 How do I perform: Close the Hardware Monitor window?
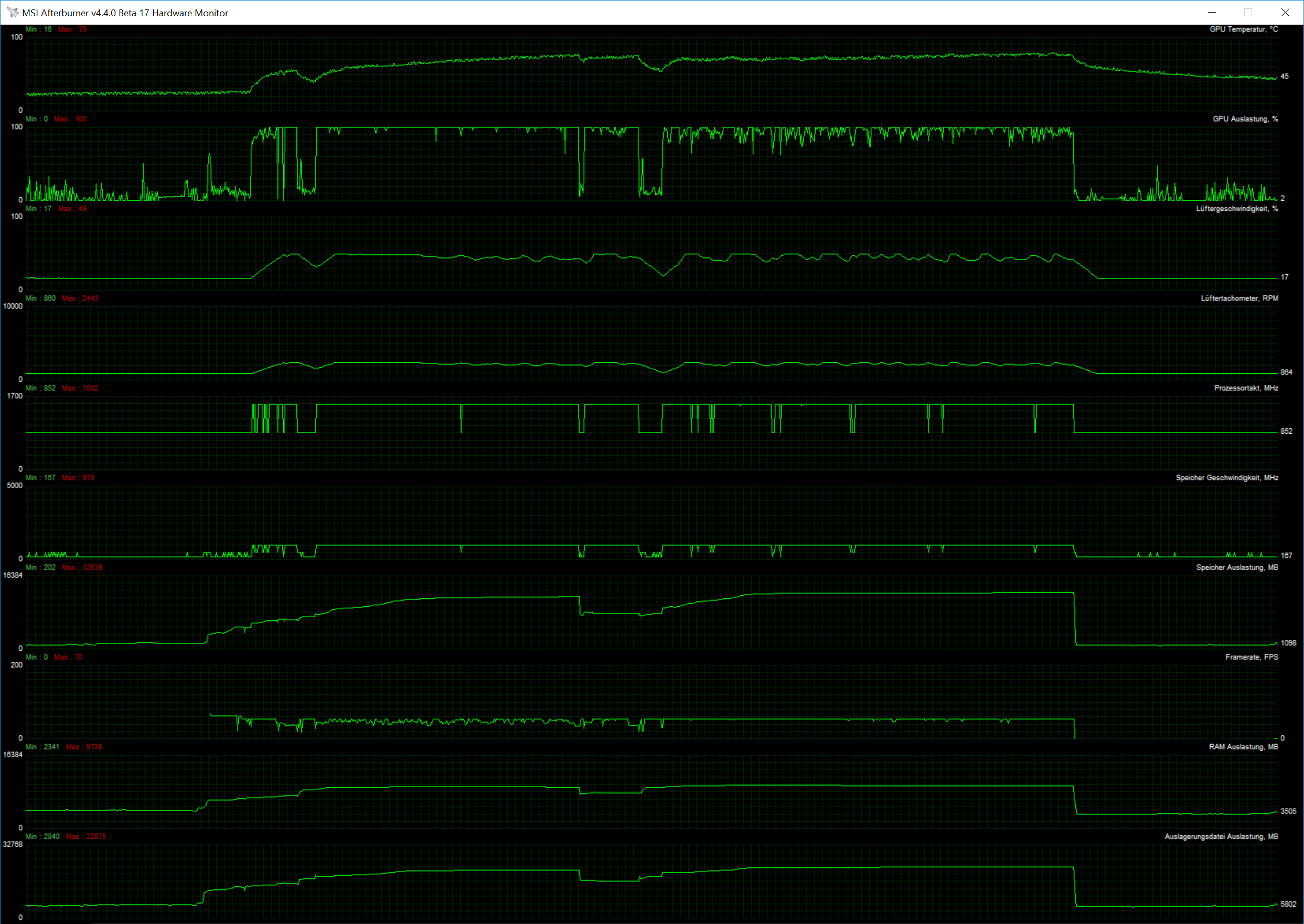point(1285,12)
